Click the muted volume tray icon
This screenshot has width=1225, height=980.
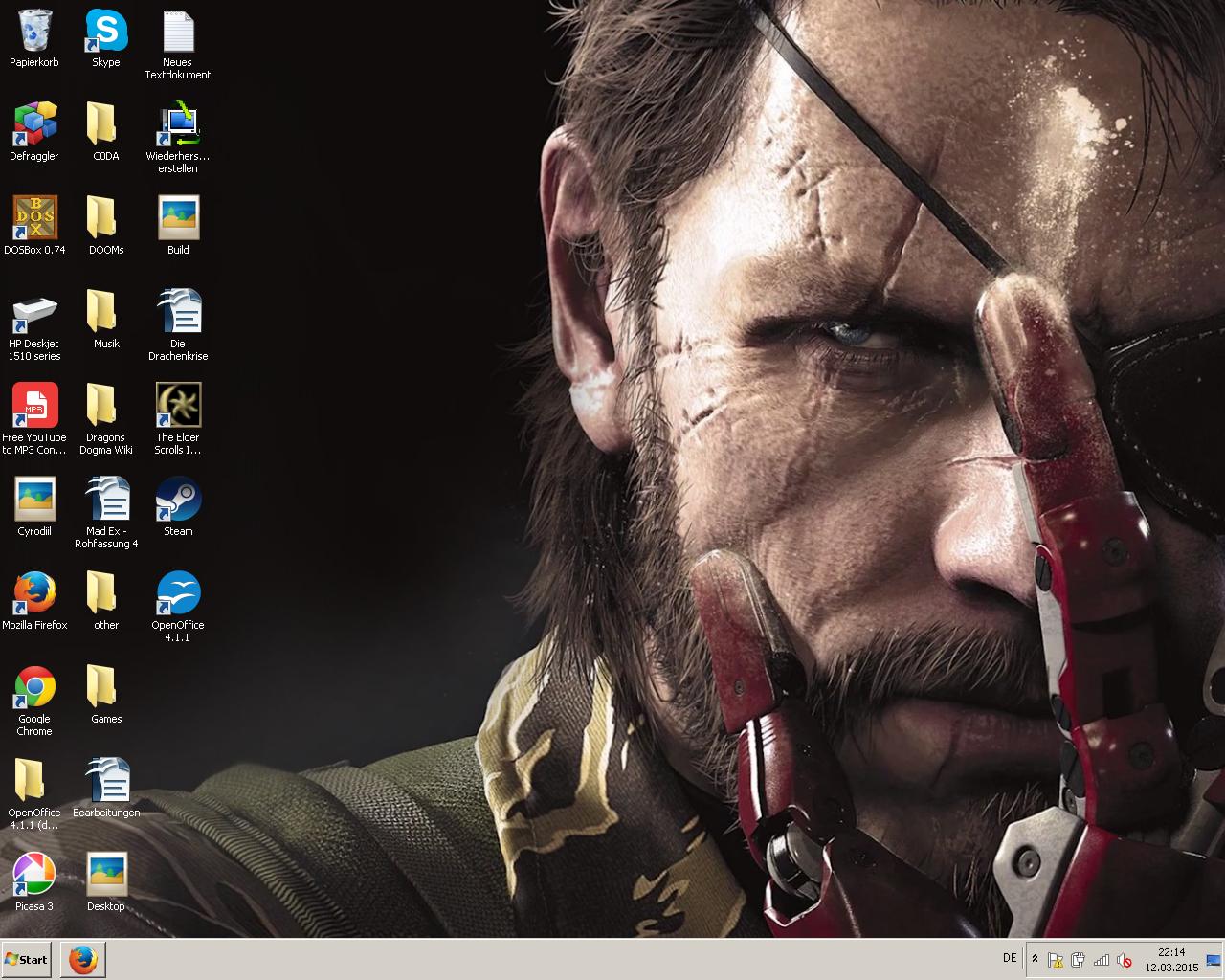pyautogui.click(x=1125, y=960)
